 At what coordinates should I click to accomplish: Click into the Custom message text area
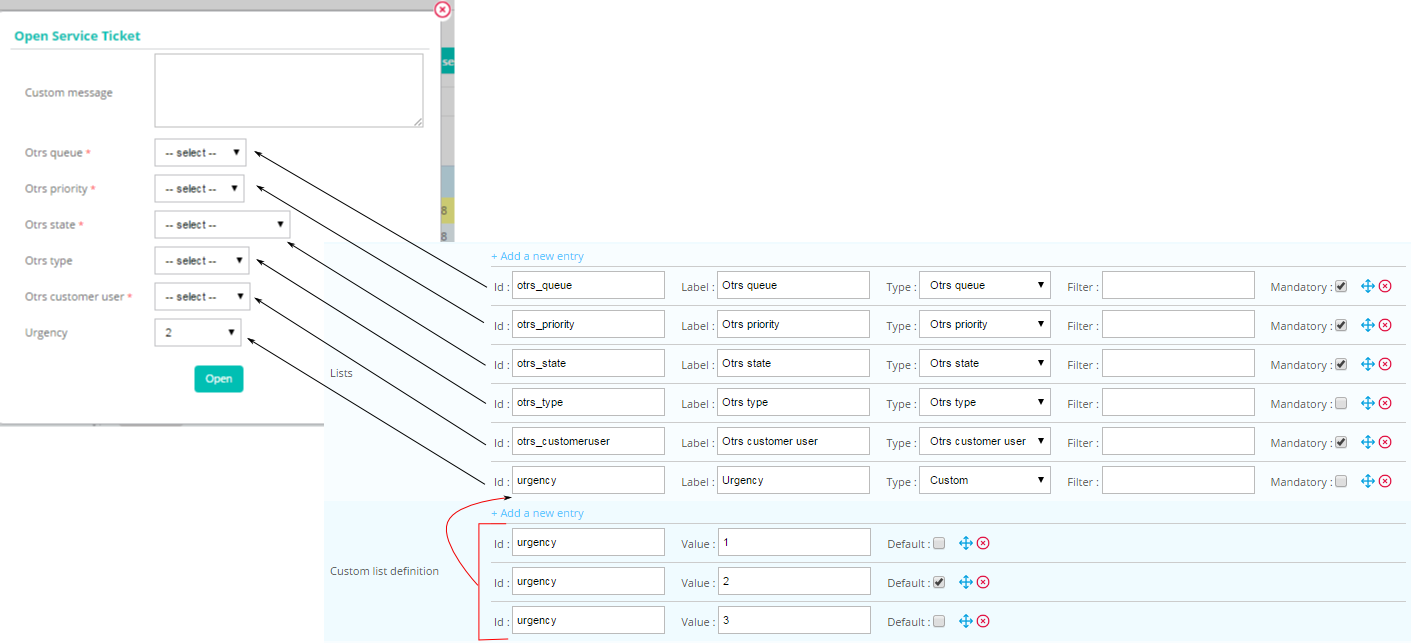289,91
